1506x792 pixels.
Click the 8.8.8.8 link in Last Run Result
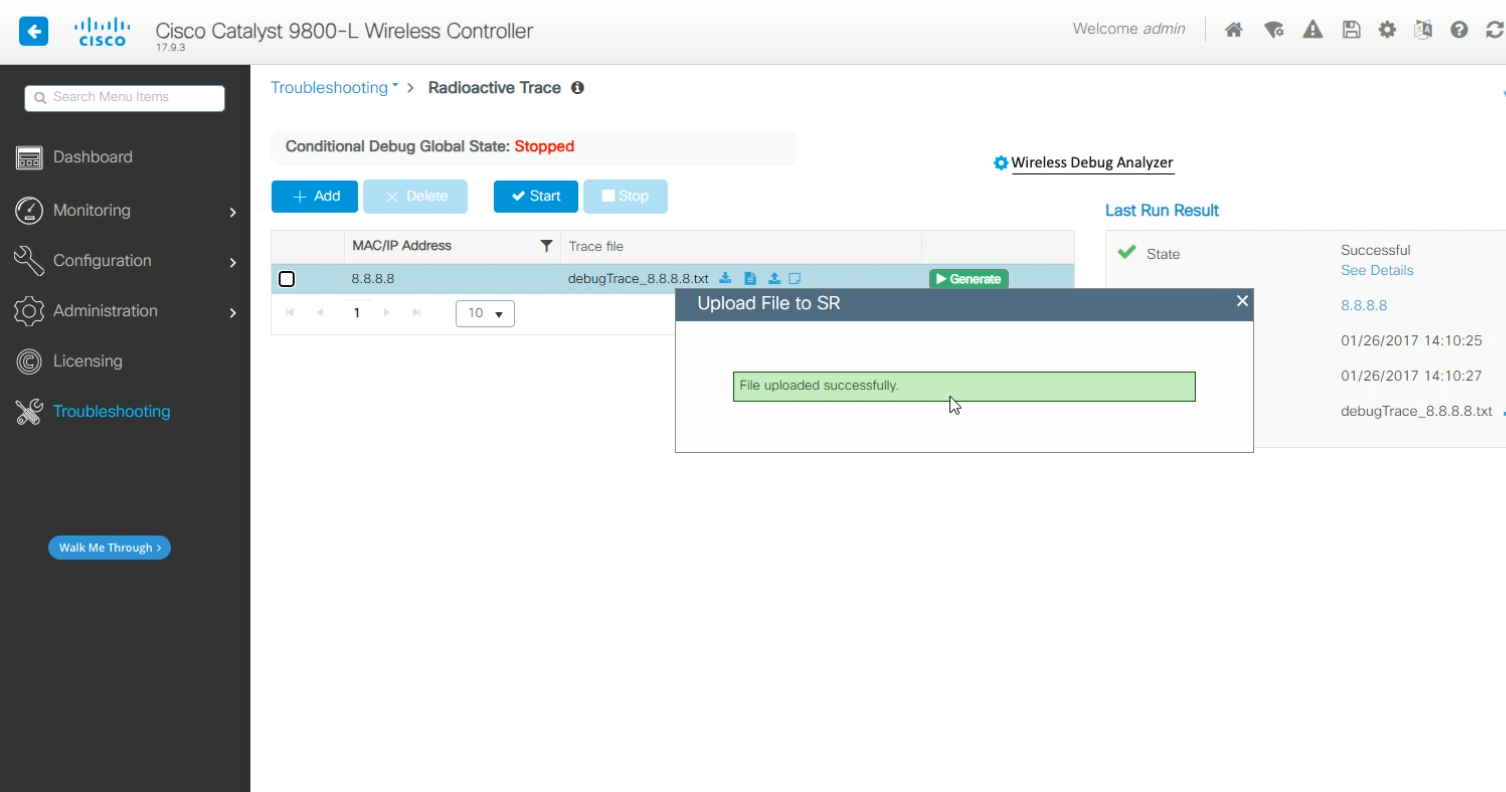[x=1364, y=306]
